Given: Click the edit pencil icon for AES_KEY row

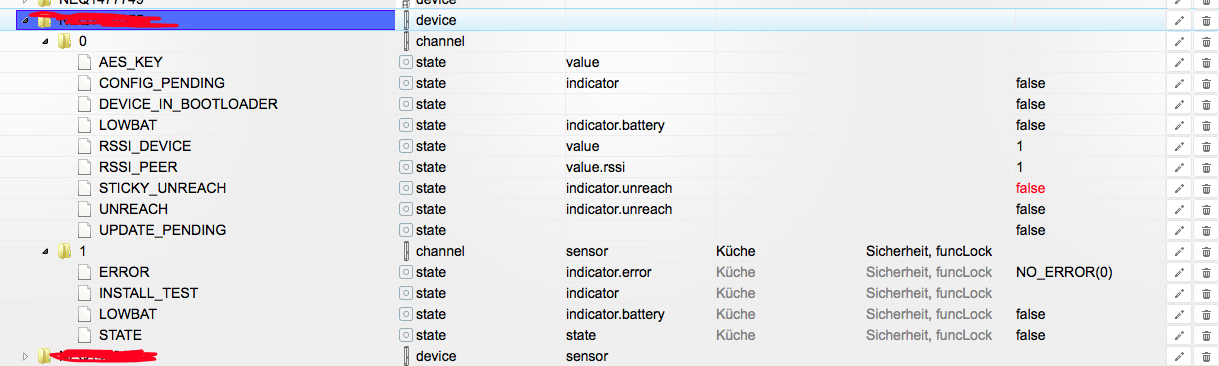Looking at the screenshot, I should click(x=1178, y=62).
